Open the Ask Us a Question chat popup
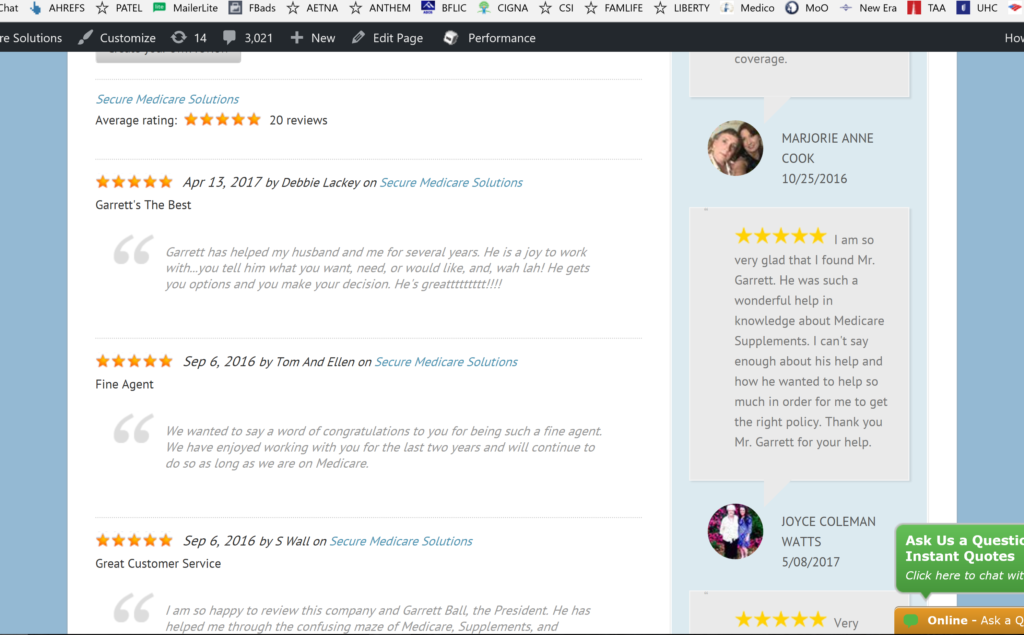The height and width of the screenshot is (635, 1024). (x=960, y=557)
